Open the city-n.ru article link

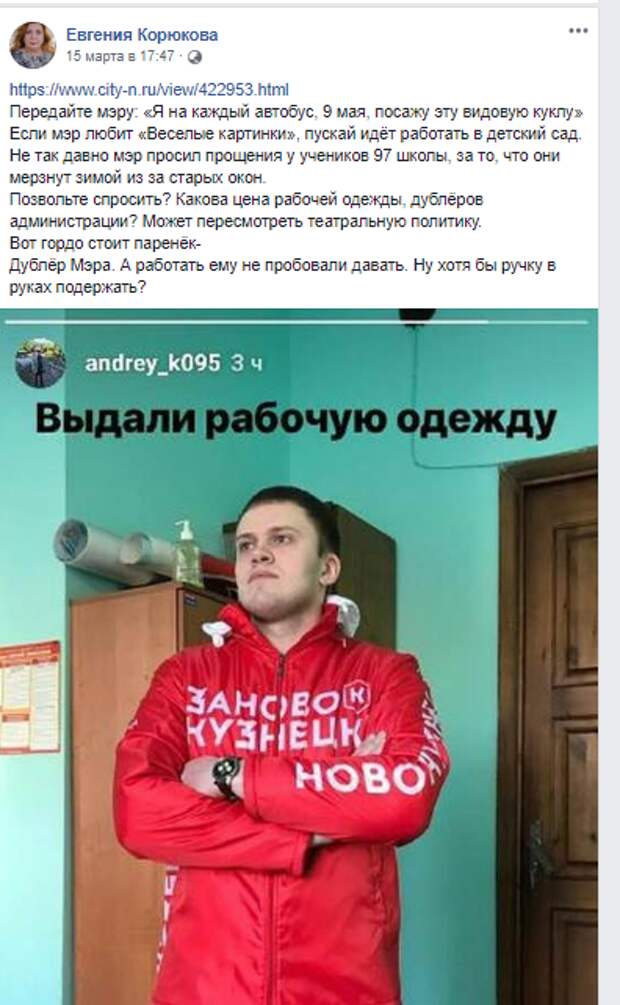(x=149, y=89)
